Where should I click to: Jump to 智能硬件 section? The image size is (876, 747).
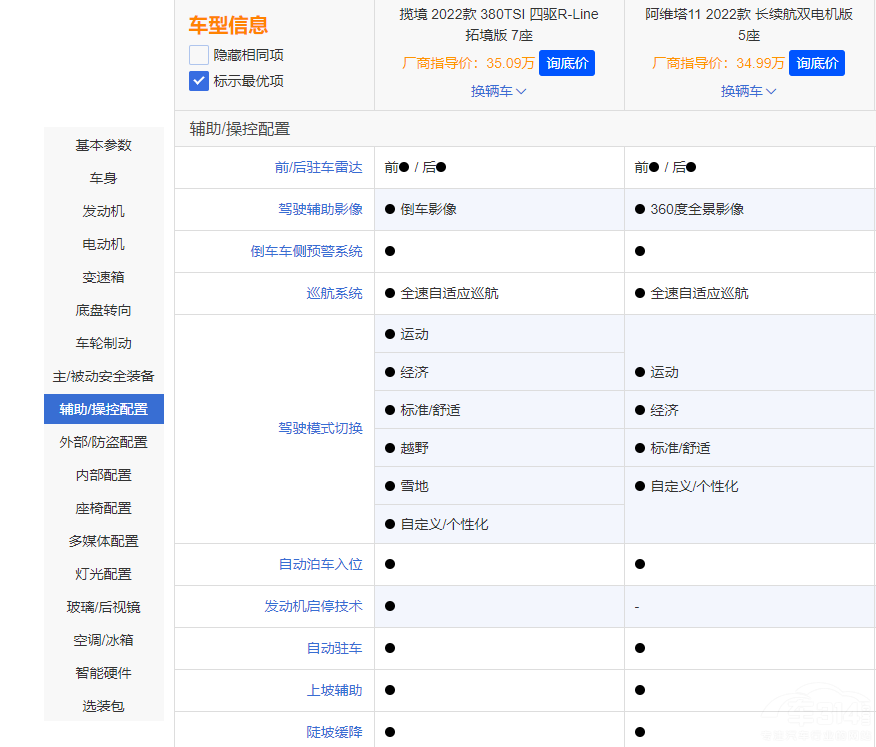click(103, 673)
